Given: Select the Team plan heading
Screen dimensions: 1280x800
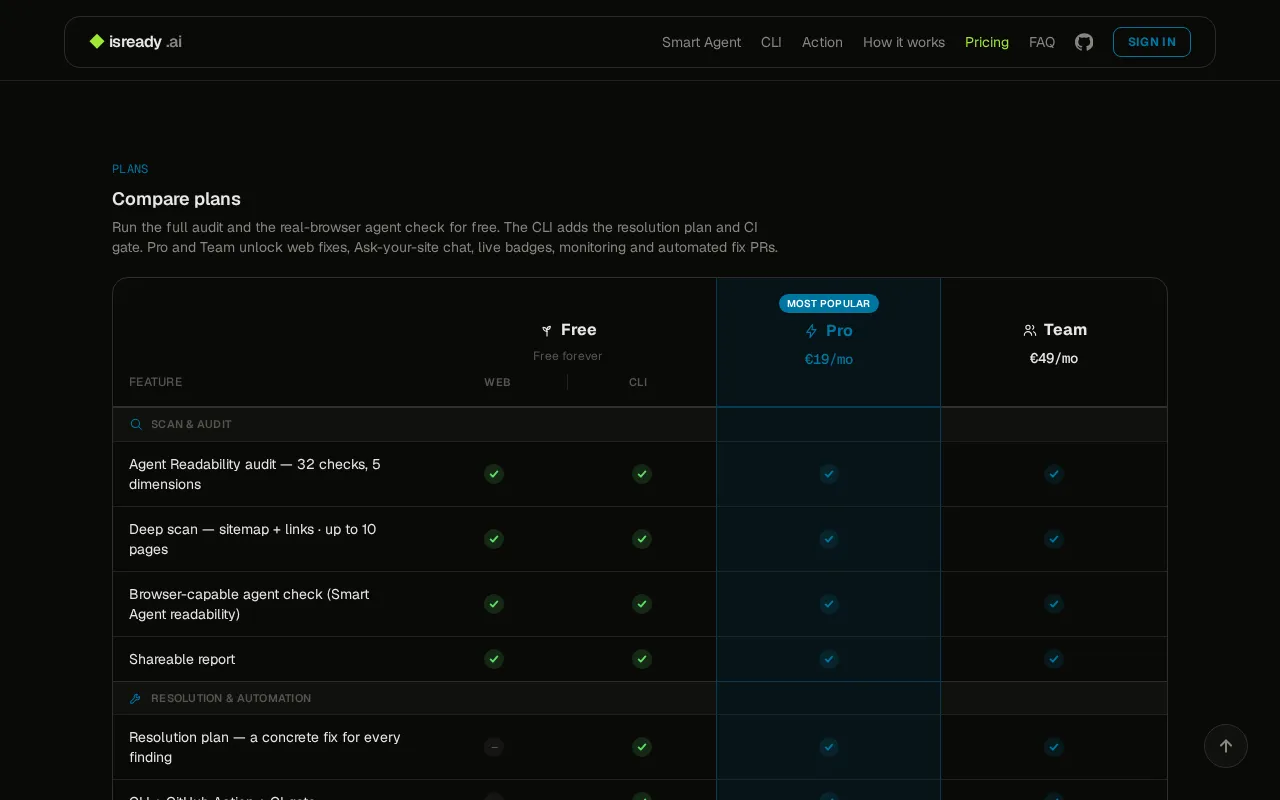Looking at the screenshot, I should pyautogui.click(x=1065, y=330).
